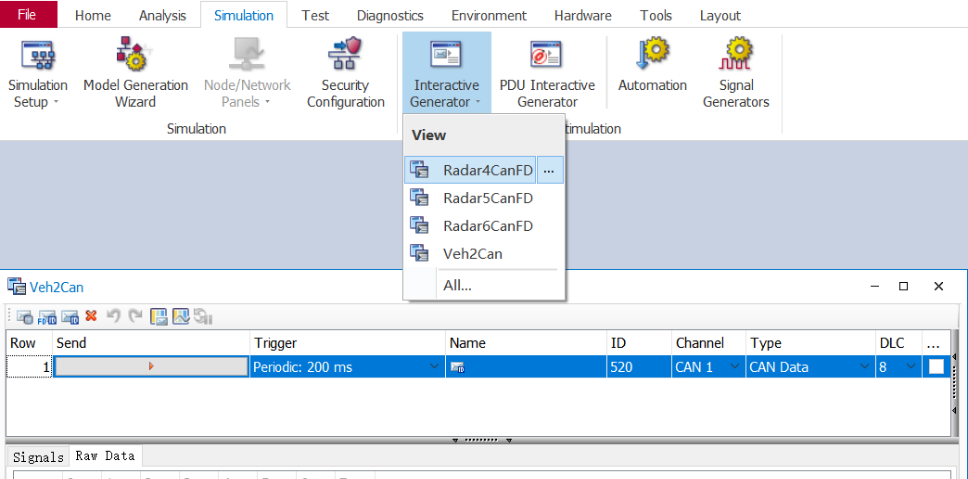Open the Channel CAN 1 dropdown
Image resolution: width=968 pixels, height=479 pixels.
click(736, 367)
